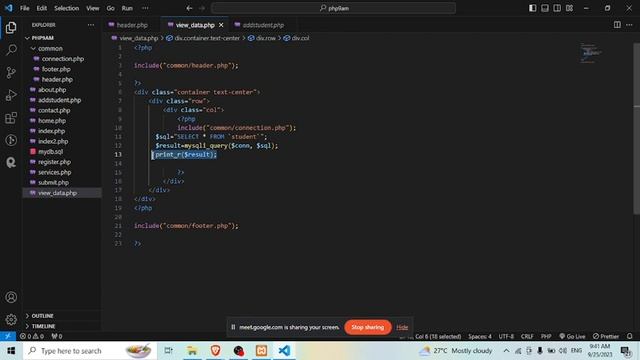Open home.php in explorer
640x360 pixels.
[52, 121]
